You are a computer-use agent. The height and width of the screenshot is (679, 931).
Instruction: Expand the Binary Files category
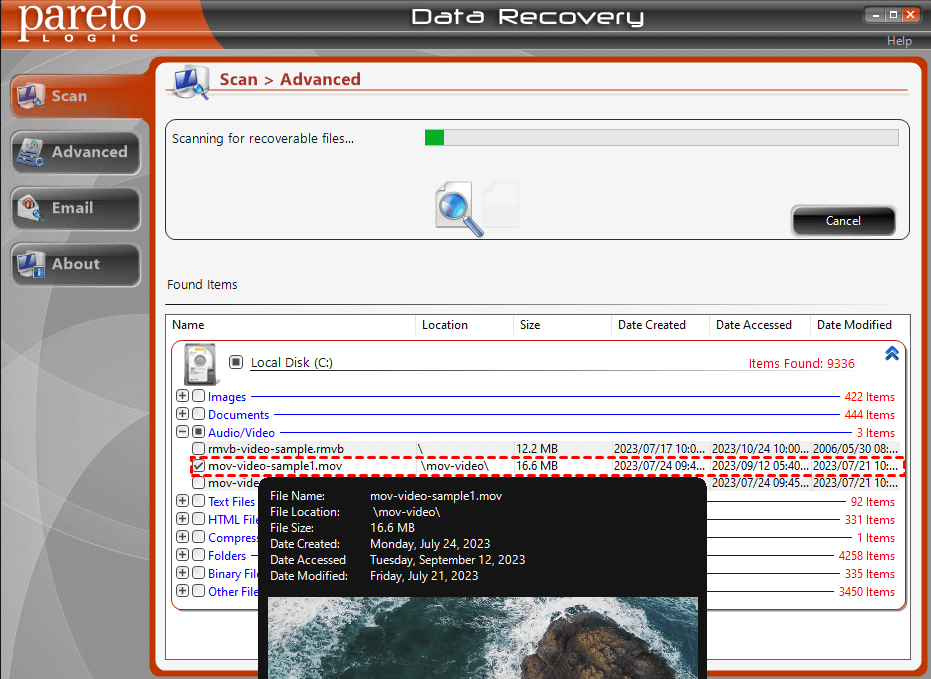pos(182,573)
